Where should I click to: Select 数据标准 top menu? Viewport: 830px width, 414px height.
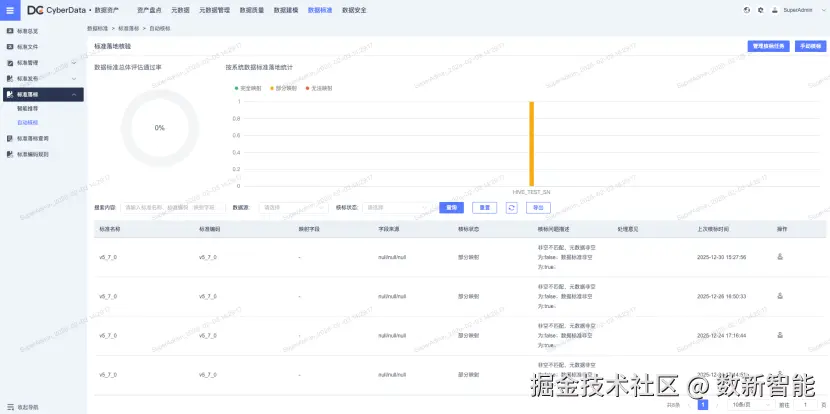click(320, 10)
